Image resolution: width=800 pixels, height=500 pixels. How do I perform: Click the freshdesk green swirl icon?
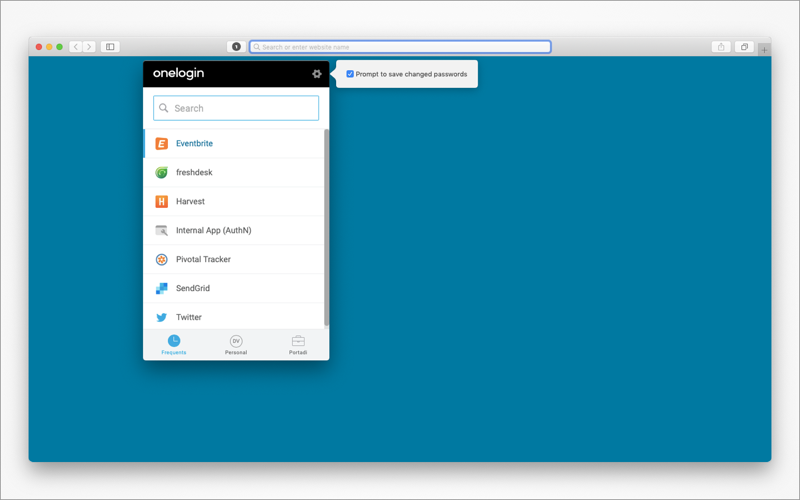[x=161, y=172]
